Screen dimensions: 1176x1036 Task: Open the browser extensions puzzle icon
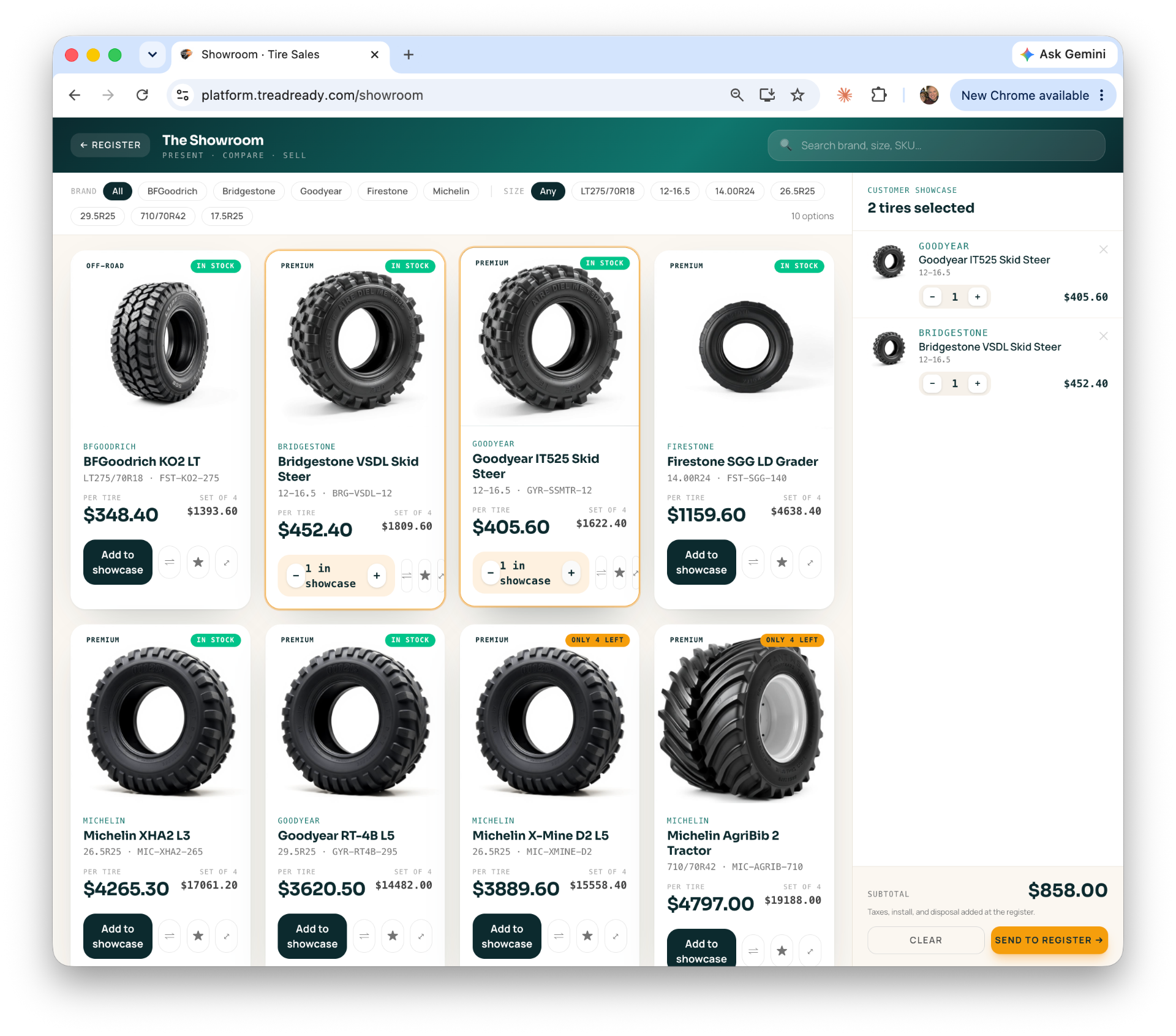(x=879, y=95)
